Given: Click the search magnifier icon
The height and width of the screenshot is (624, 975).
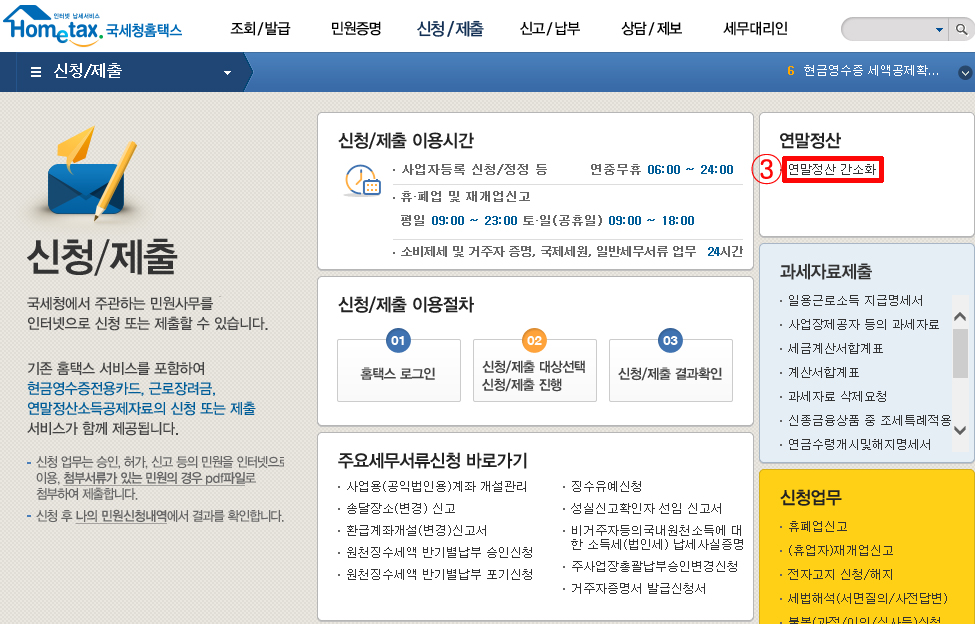Looking at the screenshot, I should point(960,29).
